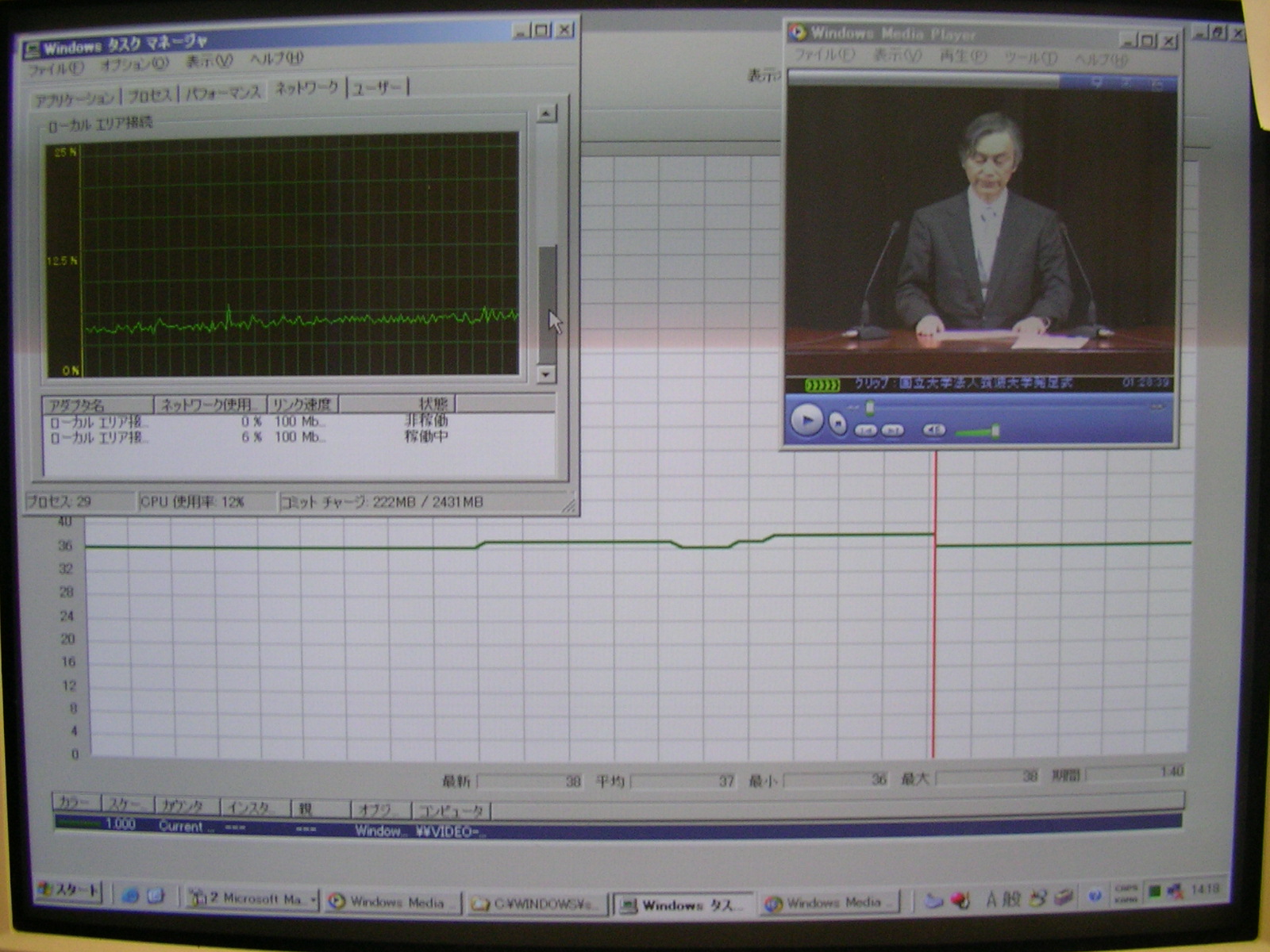1270x952 pixels.
Task: Open ツール menu in Windows Media Player
Action: pyautogui.click(x=1030, y=58)
